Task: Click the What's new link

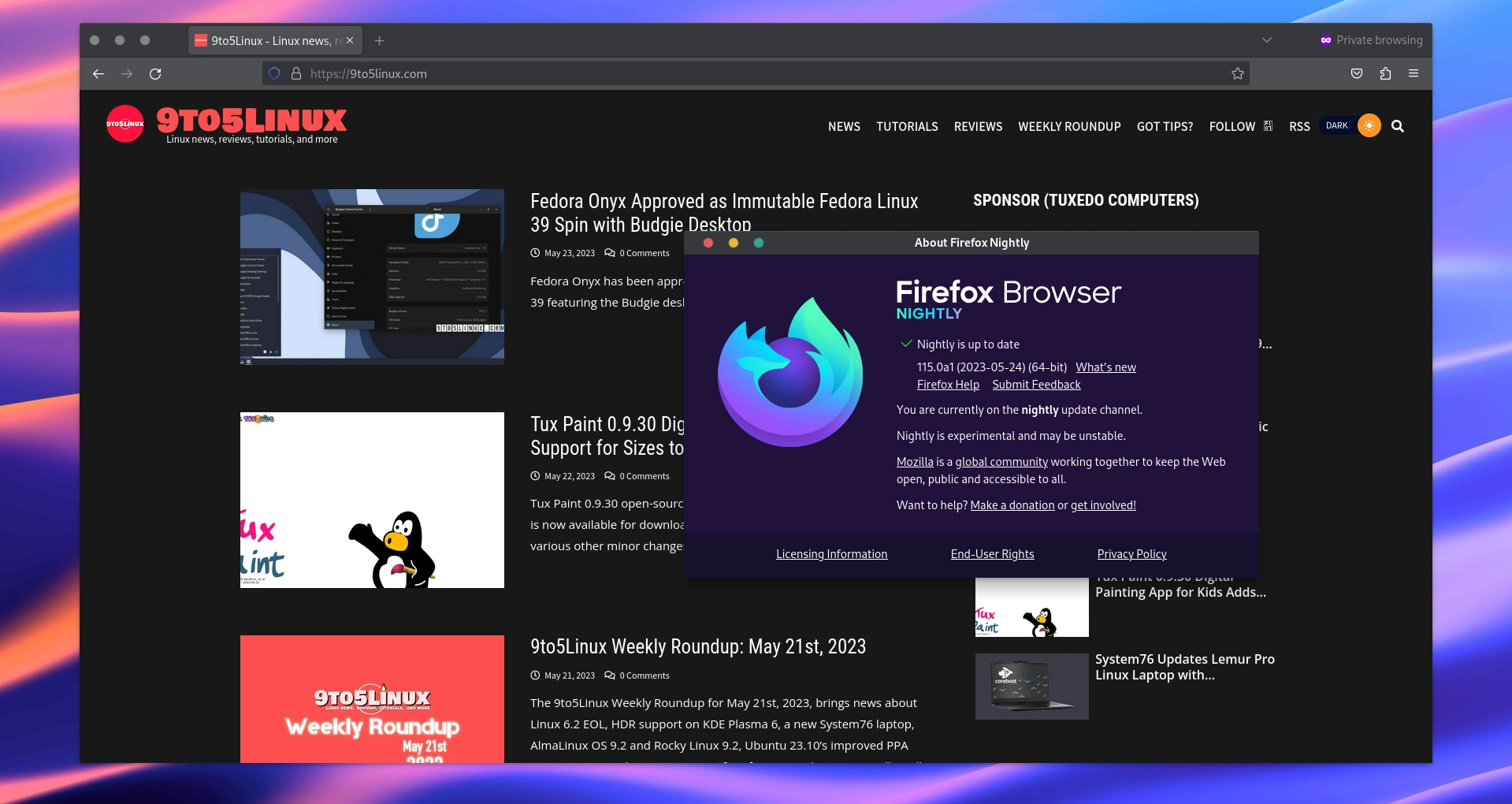Action: 1105,367
